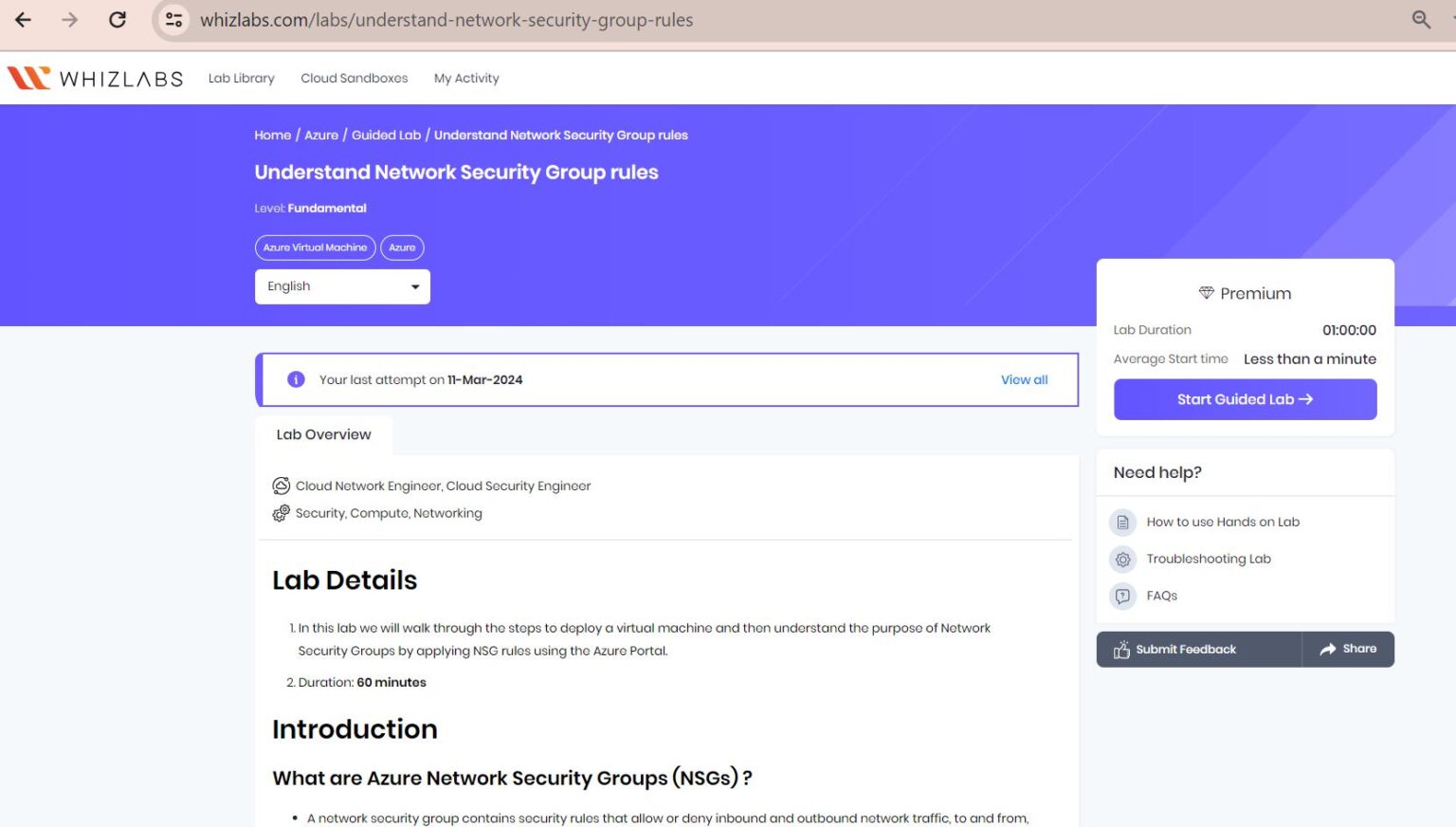
Task: Open the Cloud Sandboxes menu item
Action: [354, 78]
